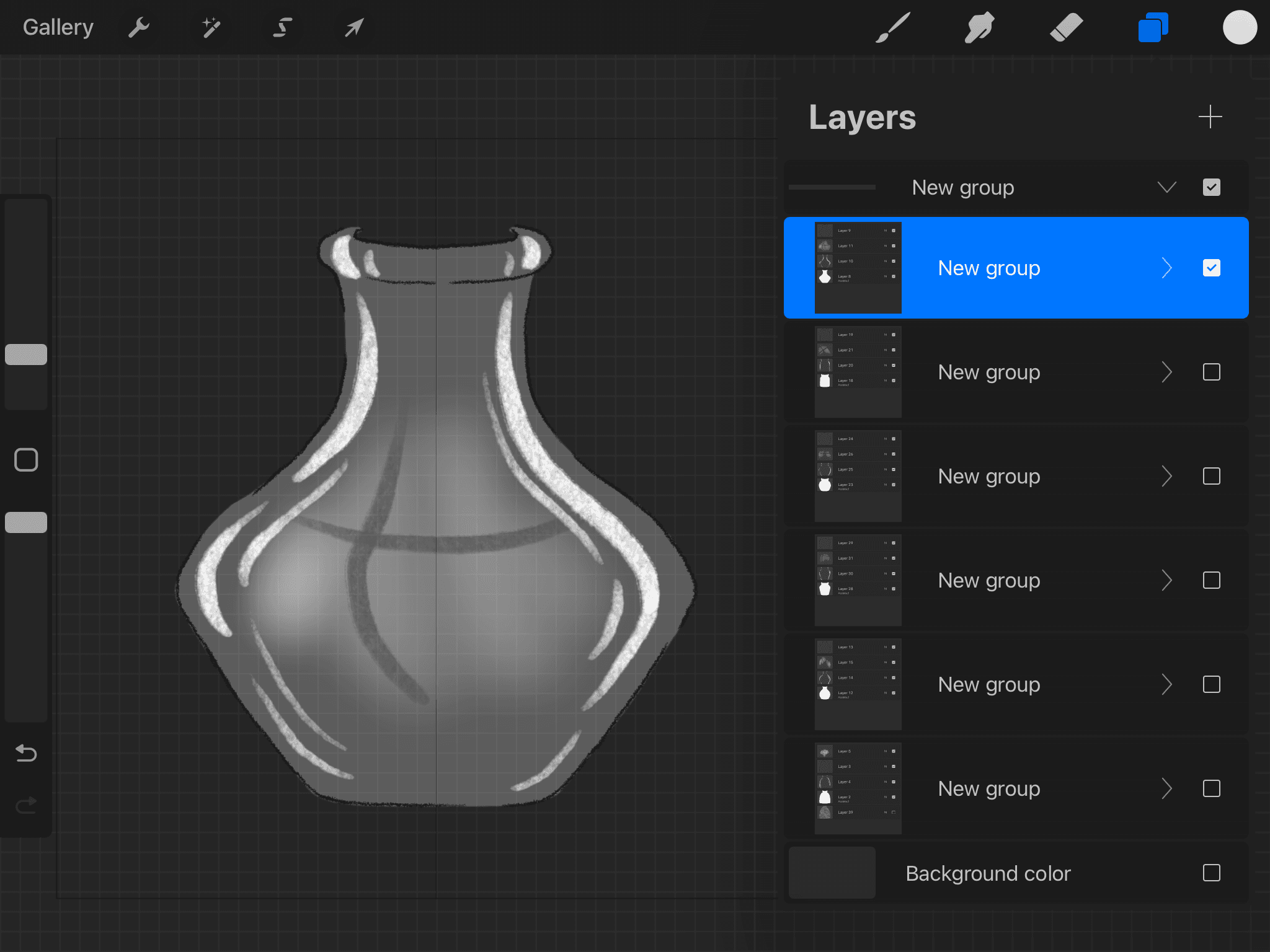
Task: Open the Actions wrench menu
Action: click(139, 27)
